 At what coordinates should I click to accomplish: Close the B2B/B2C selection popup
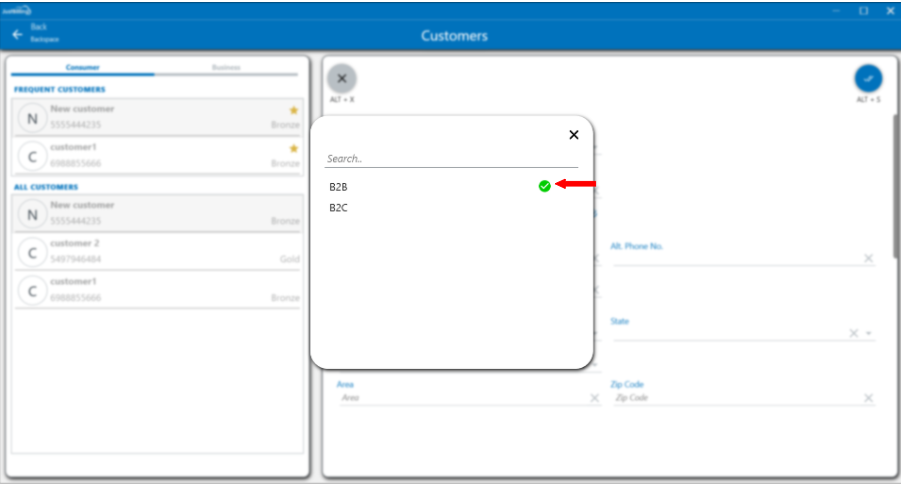[573, 135]
